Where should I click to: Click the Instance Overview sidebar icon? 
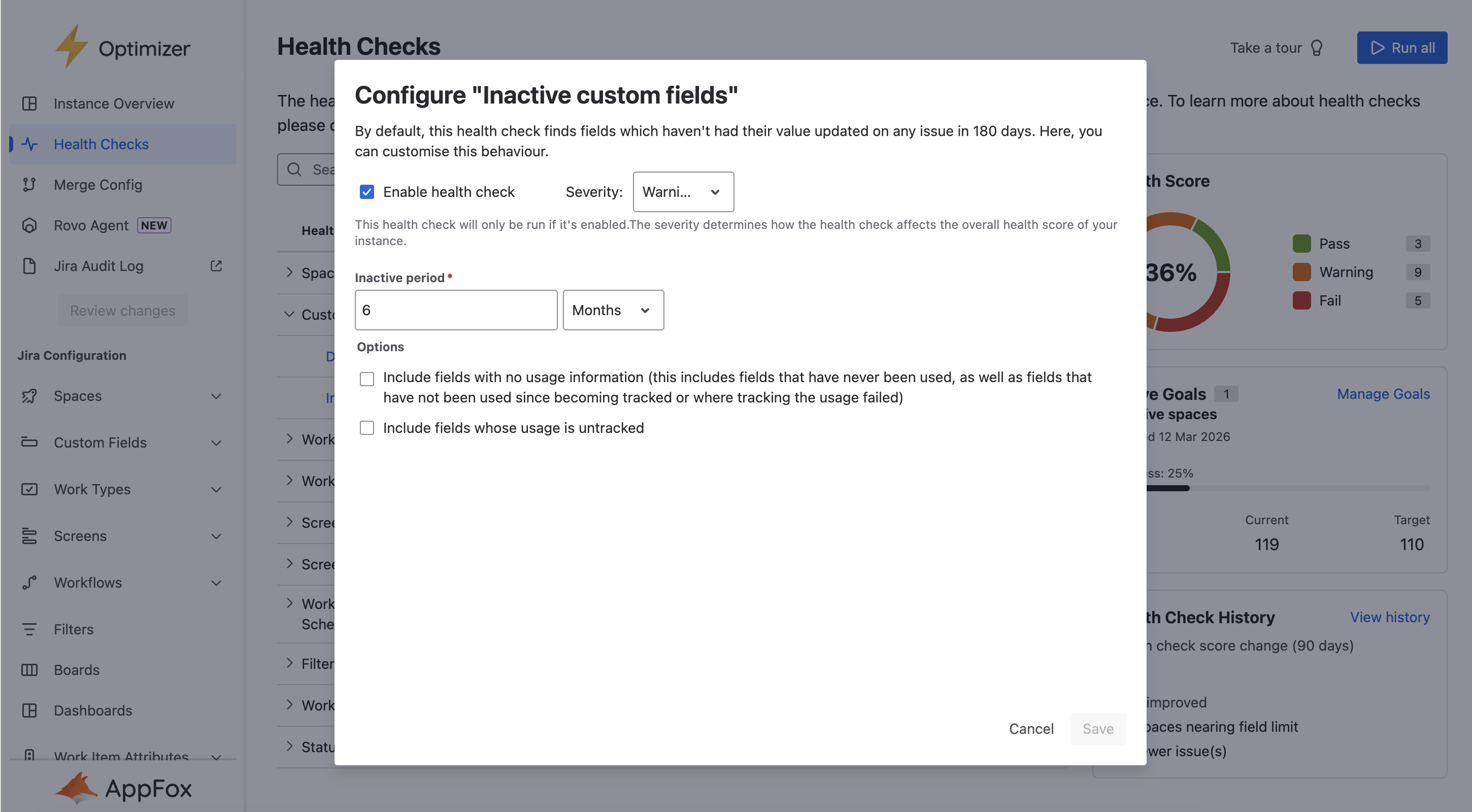[29, 104]
